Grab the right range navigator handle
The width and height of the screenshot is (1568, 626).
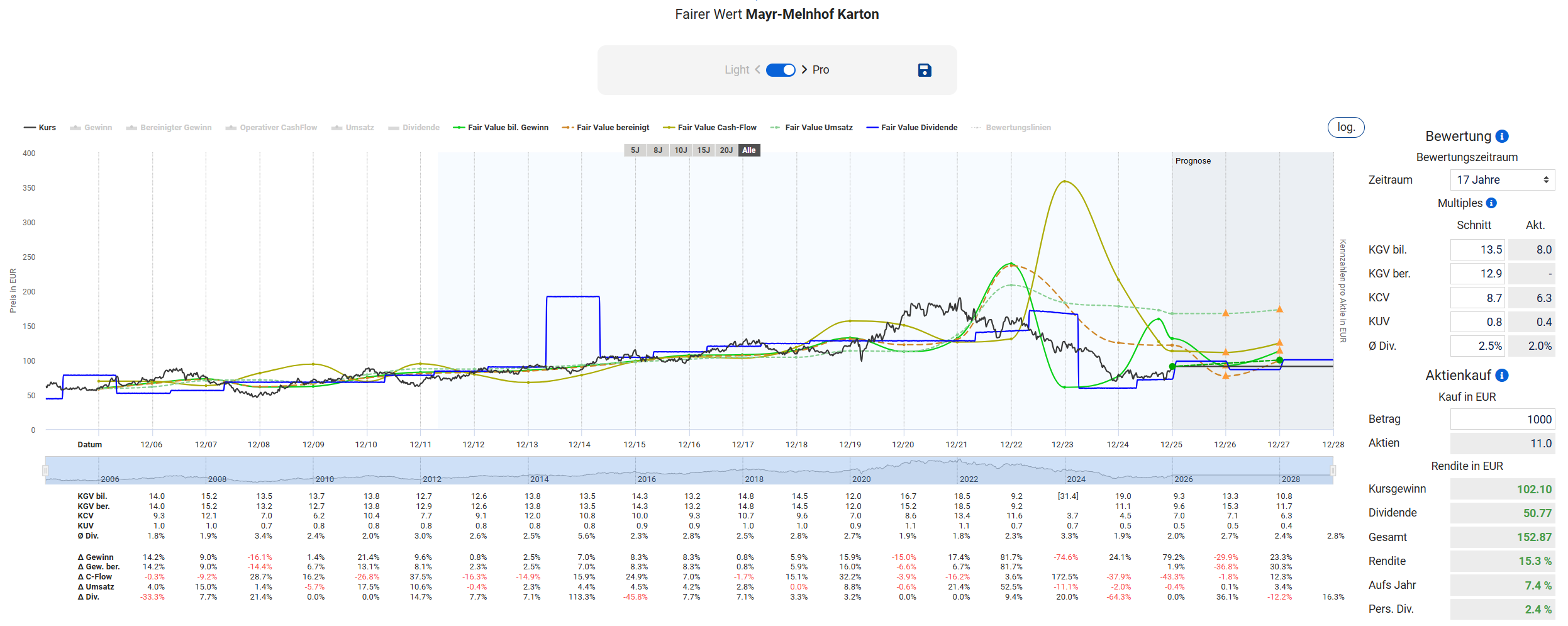(1333, 470)
